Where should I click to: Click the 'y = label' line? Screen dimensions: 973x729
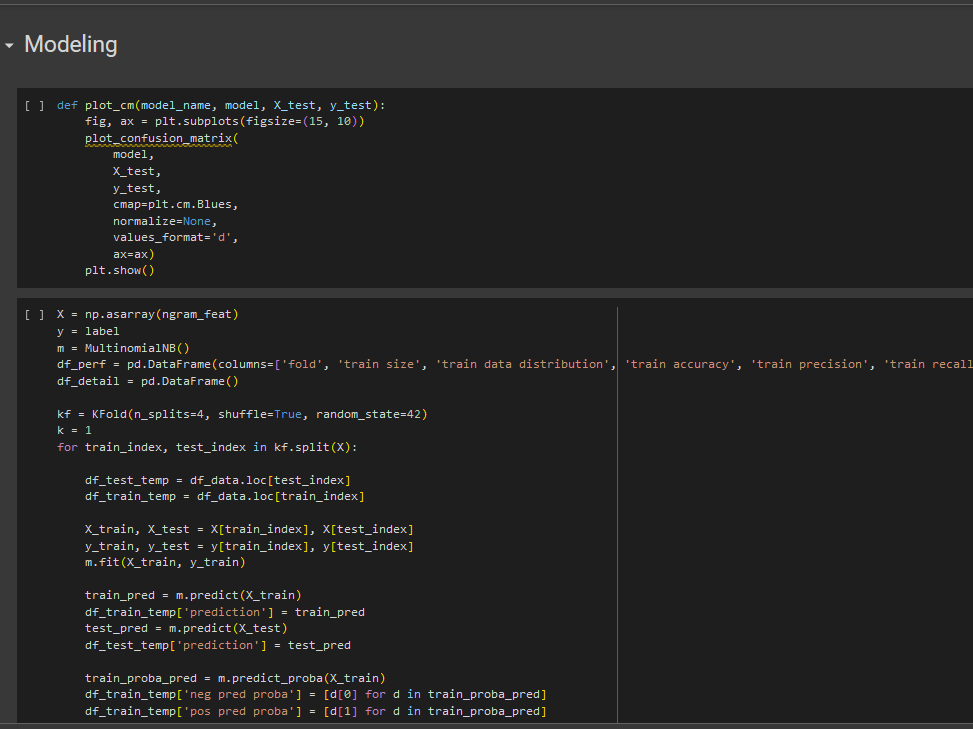tap(88, 331)
